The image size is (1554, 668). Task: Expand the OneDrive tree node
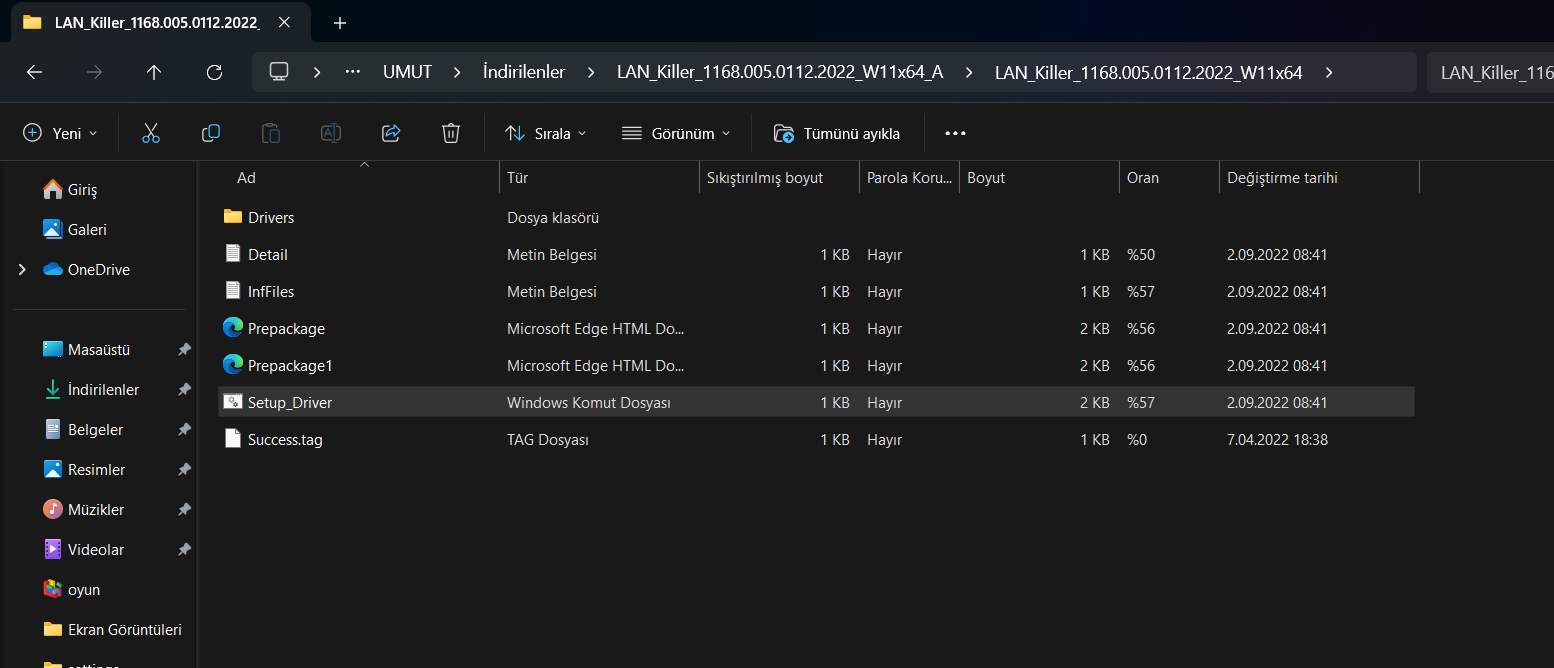[22, 270]
